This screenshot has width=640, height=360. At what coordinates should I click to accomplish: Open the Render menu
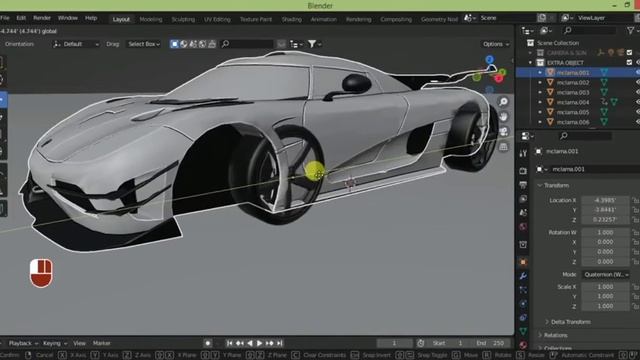[42, 18]
